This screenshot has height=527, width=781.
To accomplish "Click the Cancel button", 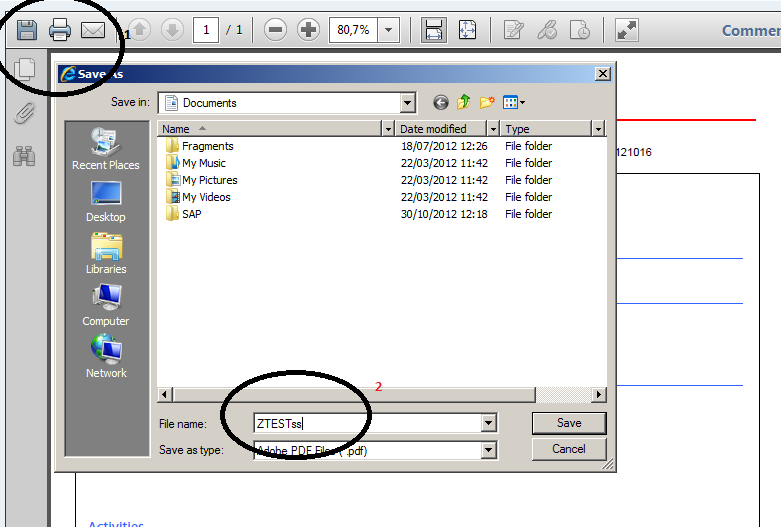I will (569, 449).
